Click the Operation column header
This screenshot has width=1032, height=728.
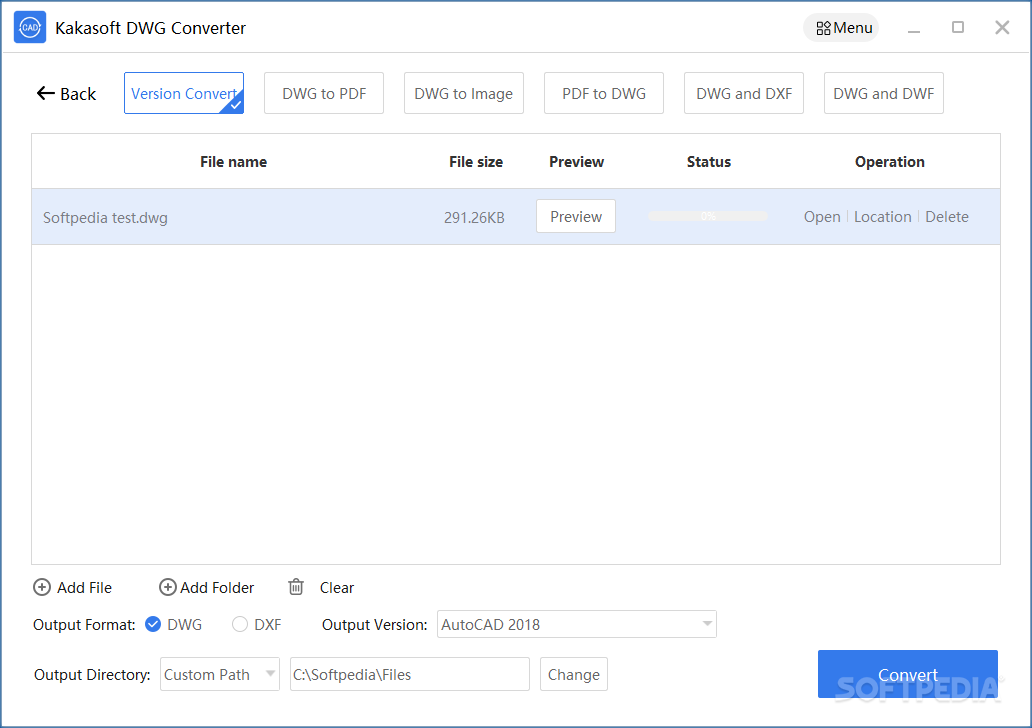[890, 162]
